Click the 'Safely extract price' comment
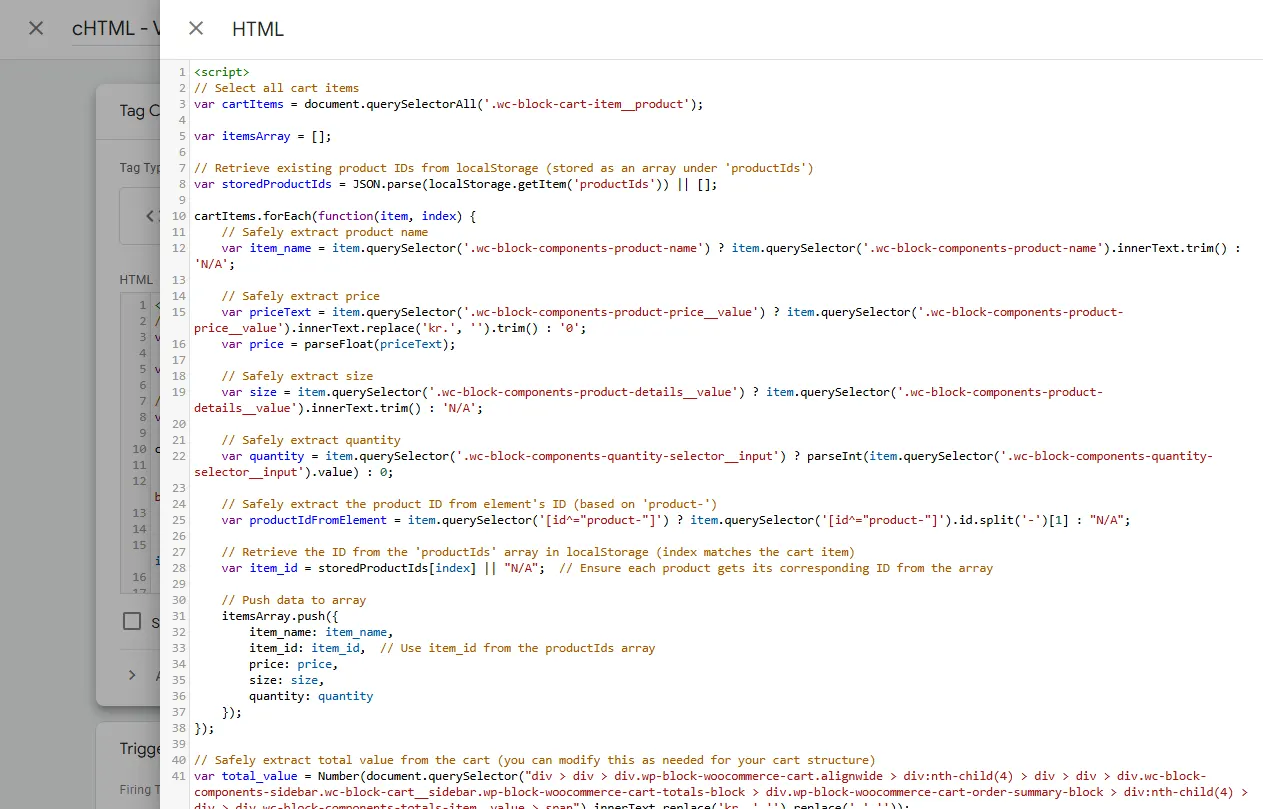 point(300,296)
